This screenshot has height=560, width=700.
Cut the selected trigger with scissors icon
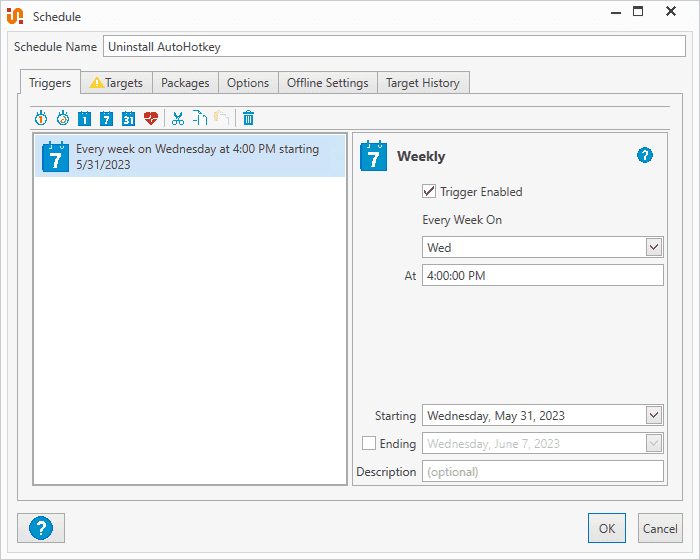[x=178, y=118]
